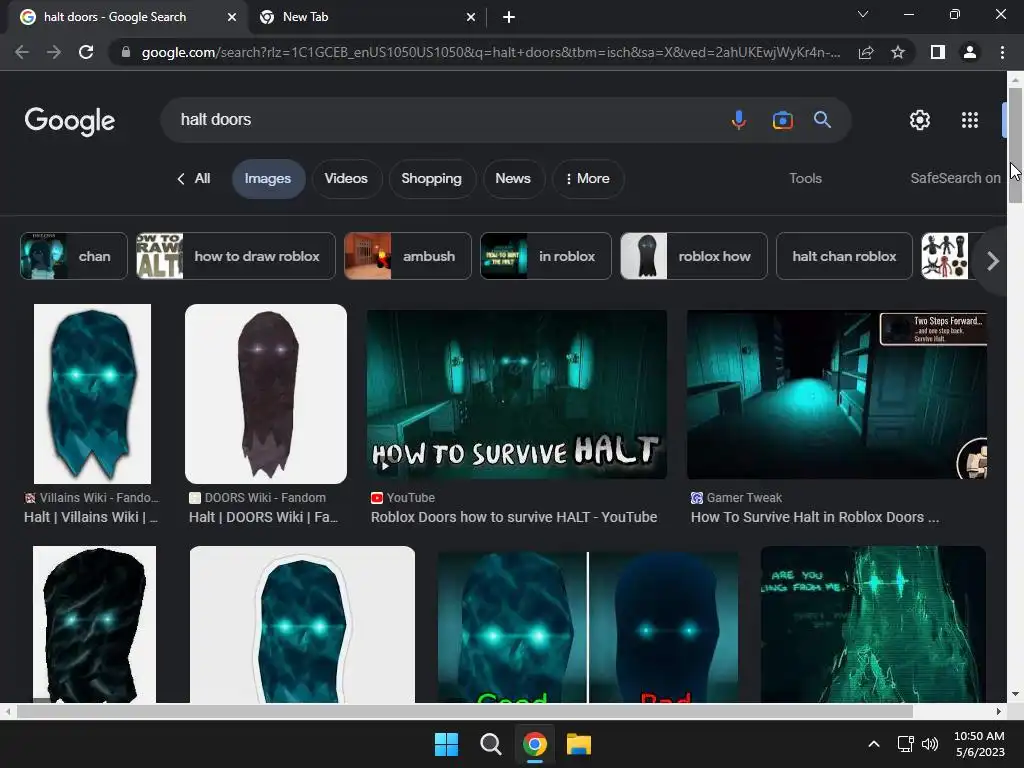Viewport: 1024px width, 768px height.
Task: Click Chrome icon in the taskbar
Action: point(535,744)
